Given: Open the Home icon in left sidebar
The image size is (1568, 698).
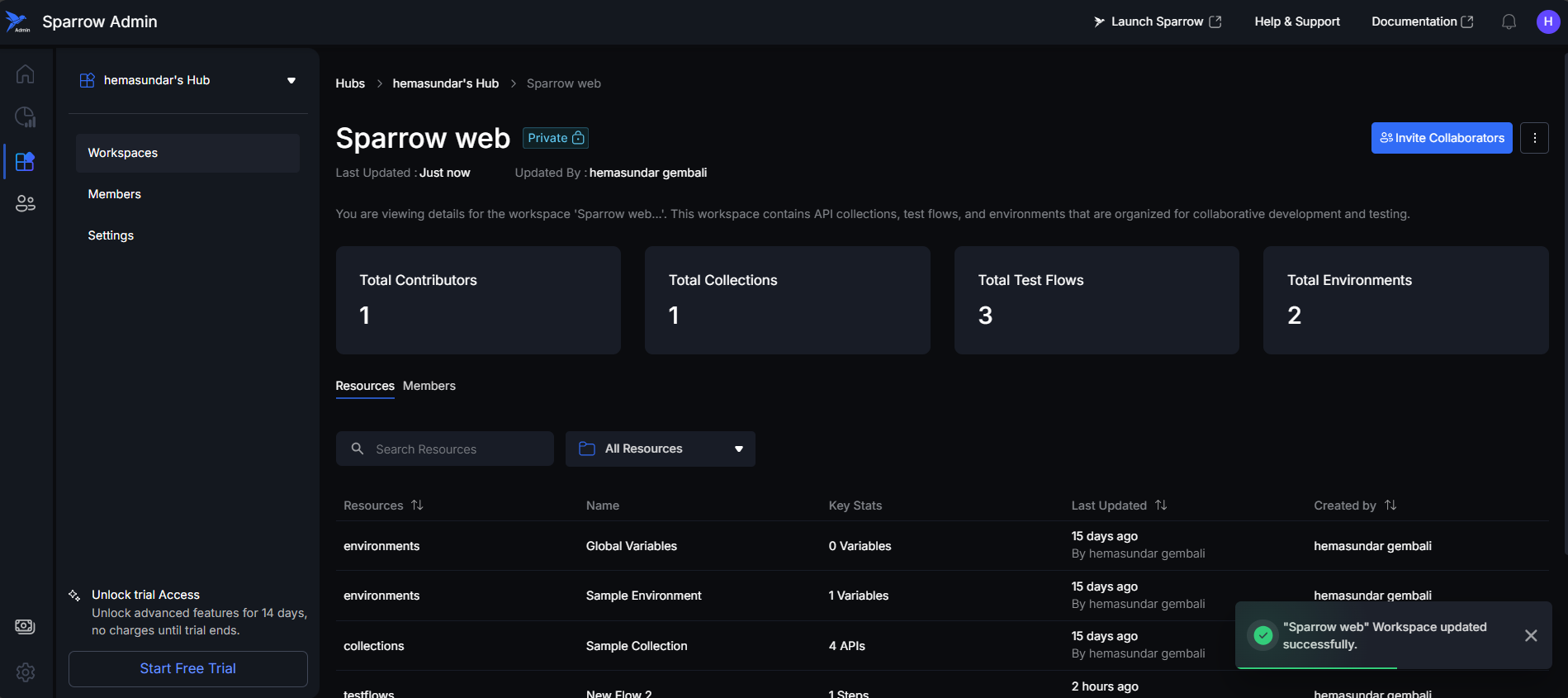Looking at the screenshot, I should click(25, 74).
